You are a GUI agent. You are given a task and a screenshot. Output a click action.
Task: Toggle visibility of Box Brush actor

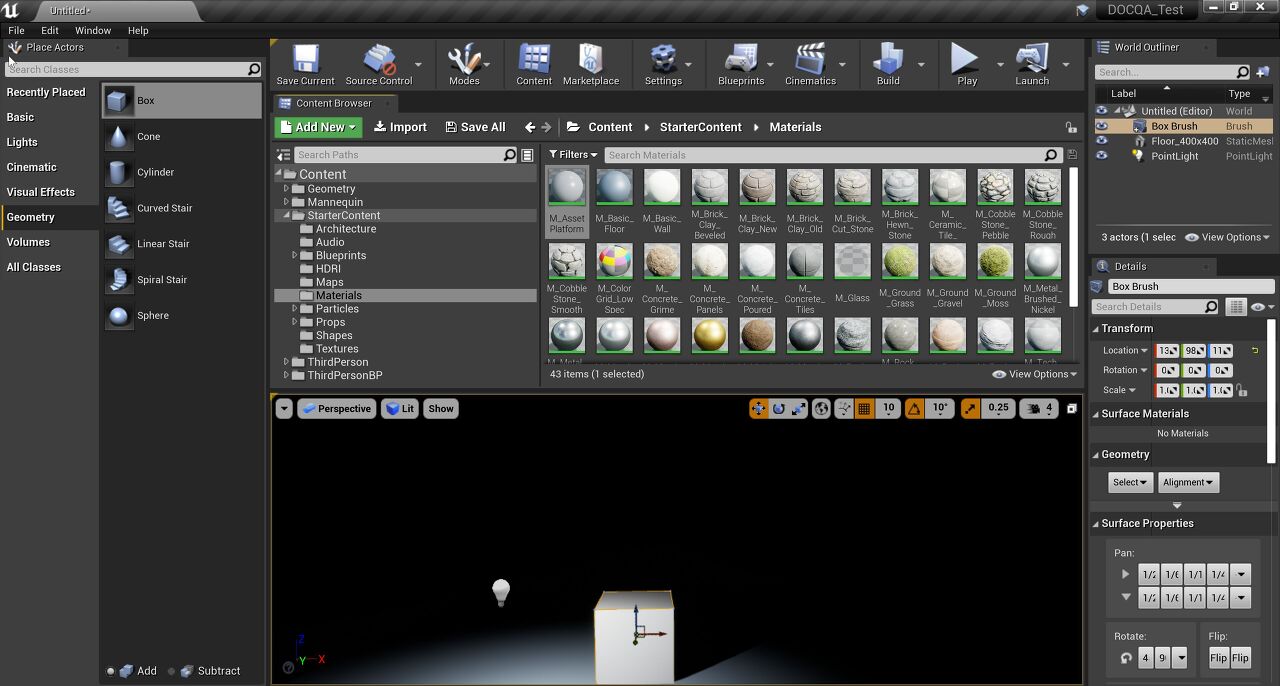[1102, 126]
